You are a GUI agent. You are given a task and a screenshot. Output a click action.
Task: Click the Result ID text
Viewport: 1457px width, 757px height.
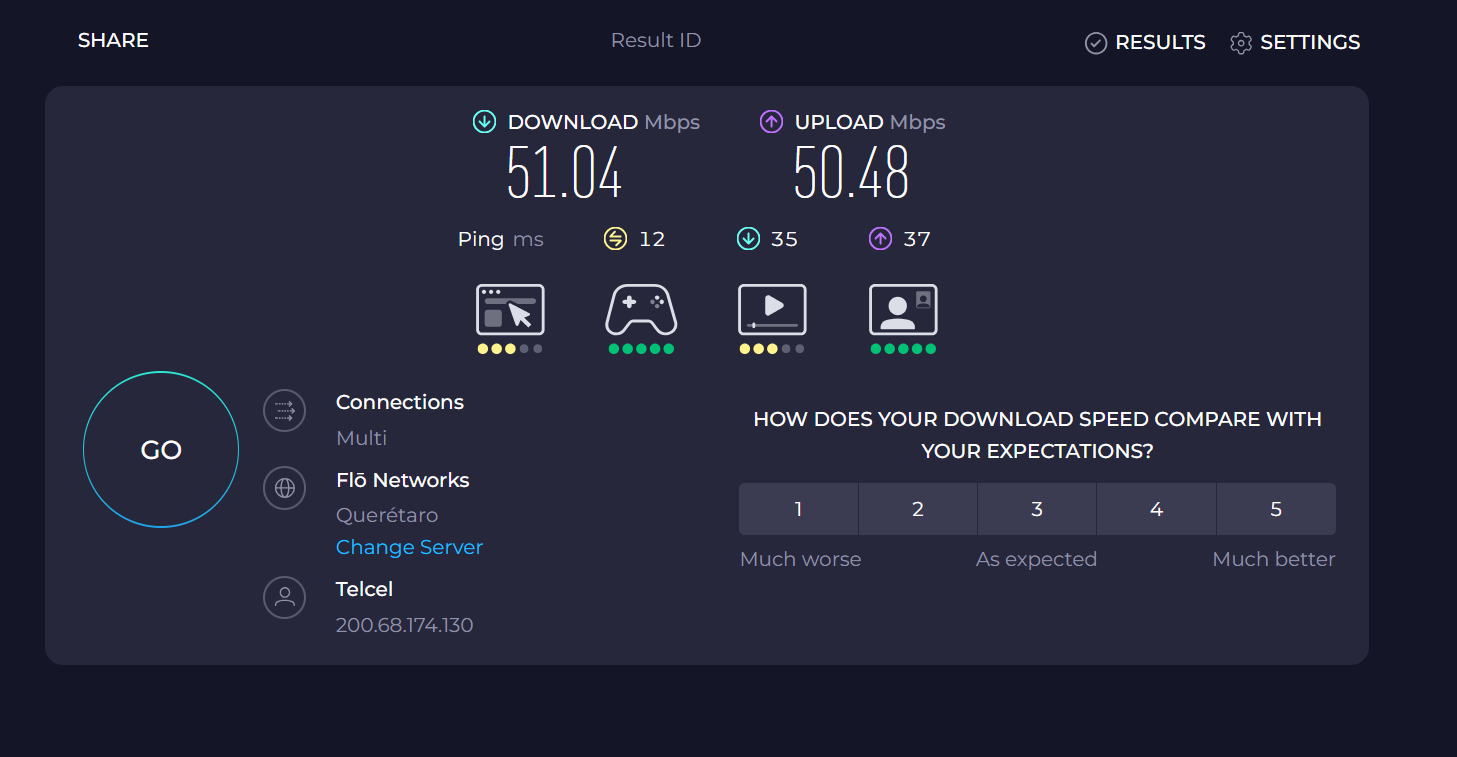(656, 40)
